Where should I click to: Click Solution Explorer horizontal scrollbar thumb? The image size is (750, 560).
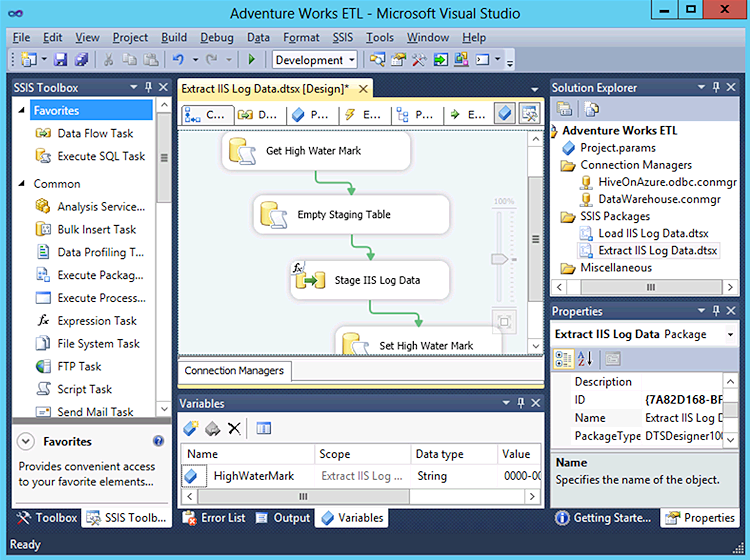(651, 287)
